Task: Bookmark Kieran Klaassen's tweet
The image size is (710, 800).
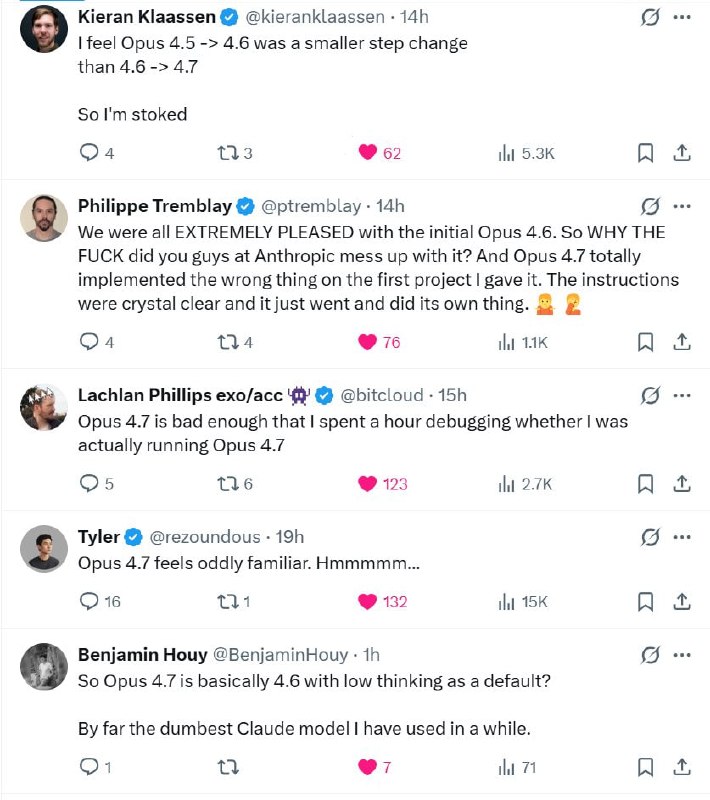Action: (x=646, y=153)
